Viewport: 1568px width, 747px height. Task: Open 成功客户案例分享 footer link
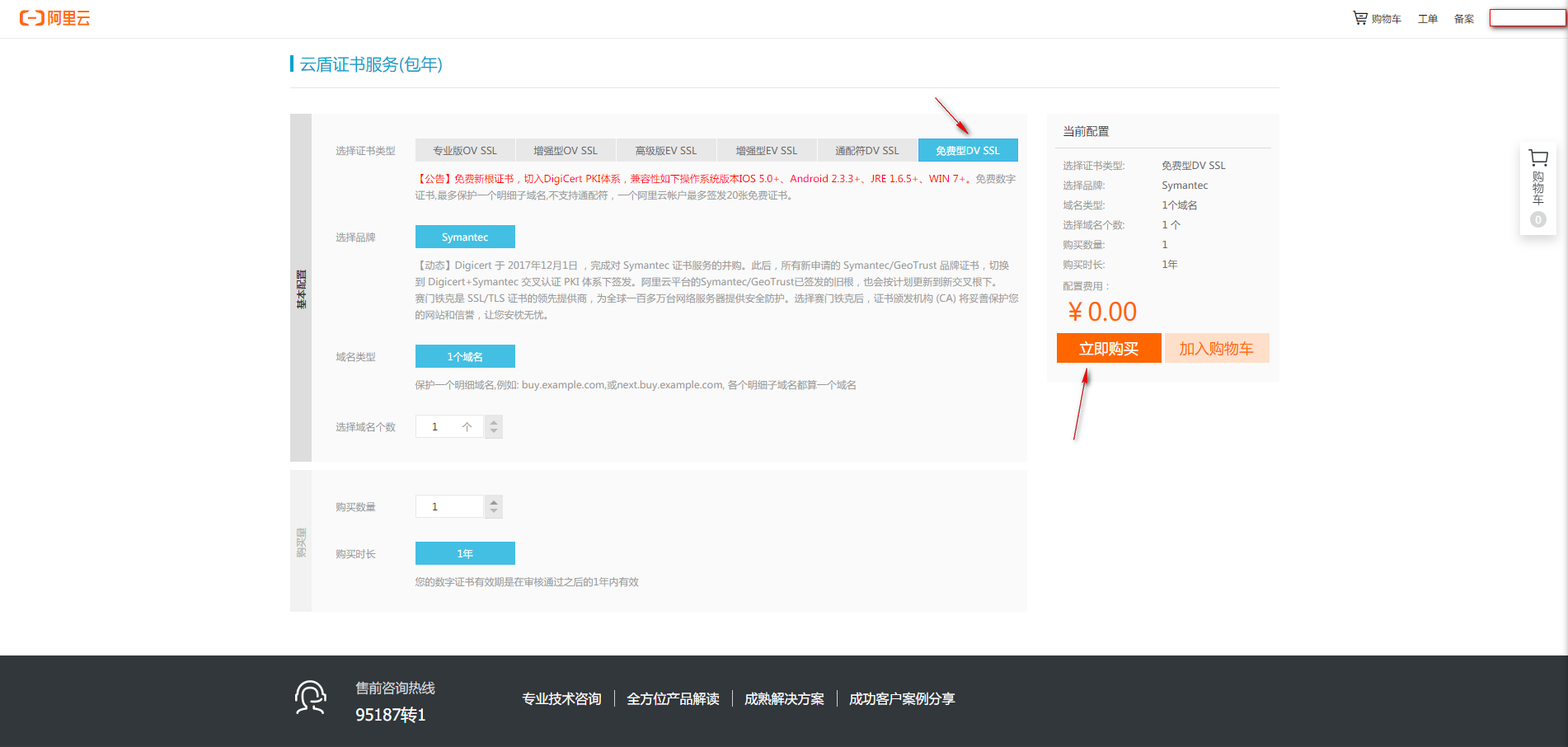[x=902, y=698]
